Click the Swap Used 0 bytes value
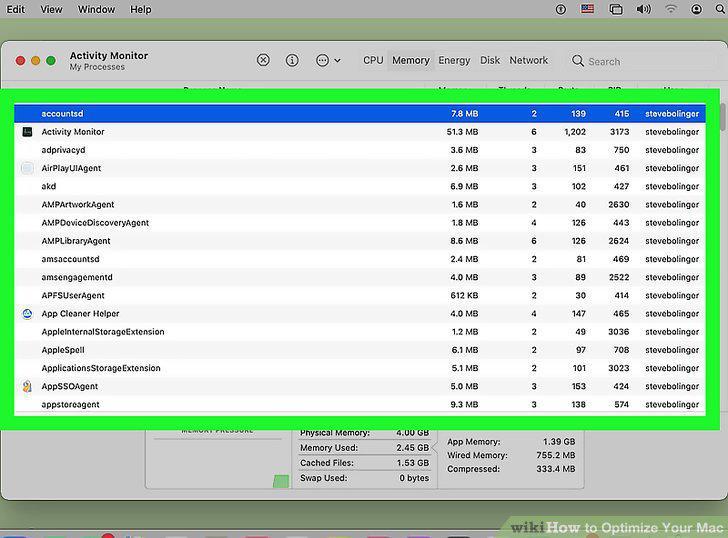728x538 pixels. pyautogui.click(x=414, y=478)
